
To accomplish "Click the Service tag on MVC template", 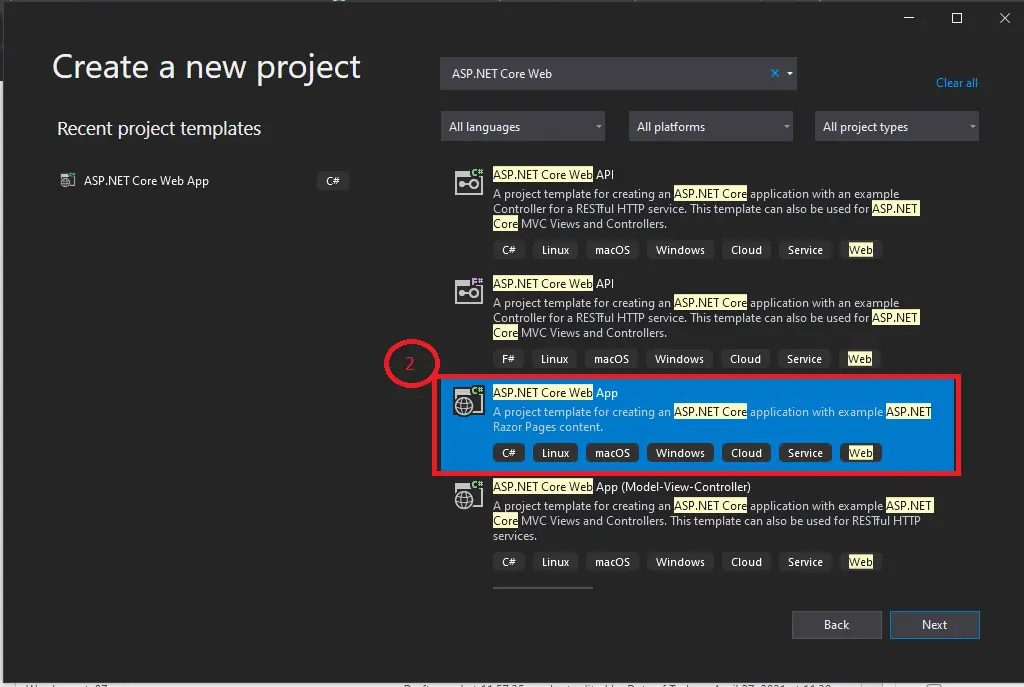I will point(805,562).
